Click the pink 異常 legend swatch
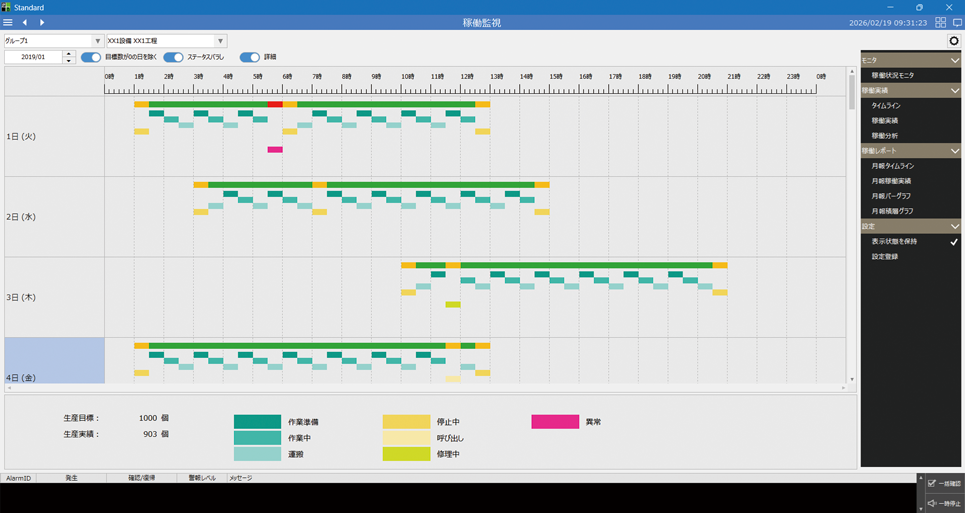 [555, 422]
